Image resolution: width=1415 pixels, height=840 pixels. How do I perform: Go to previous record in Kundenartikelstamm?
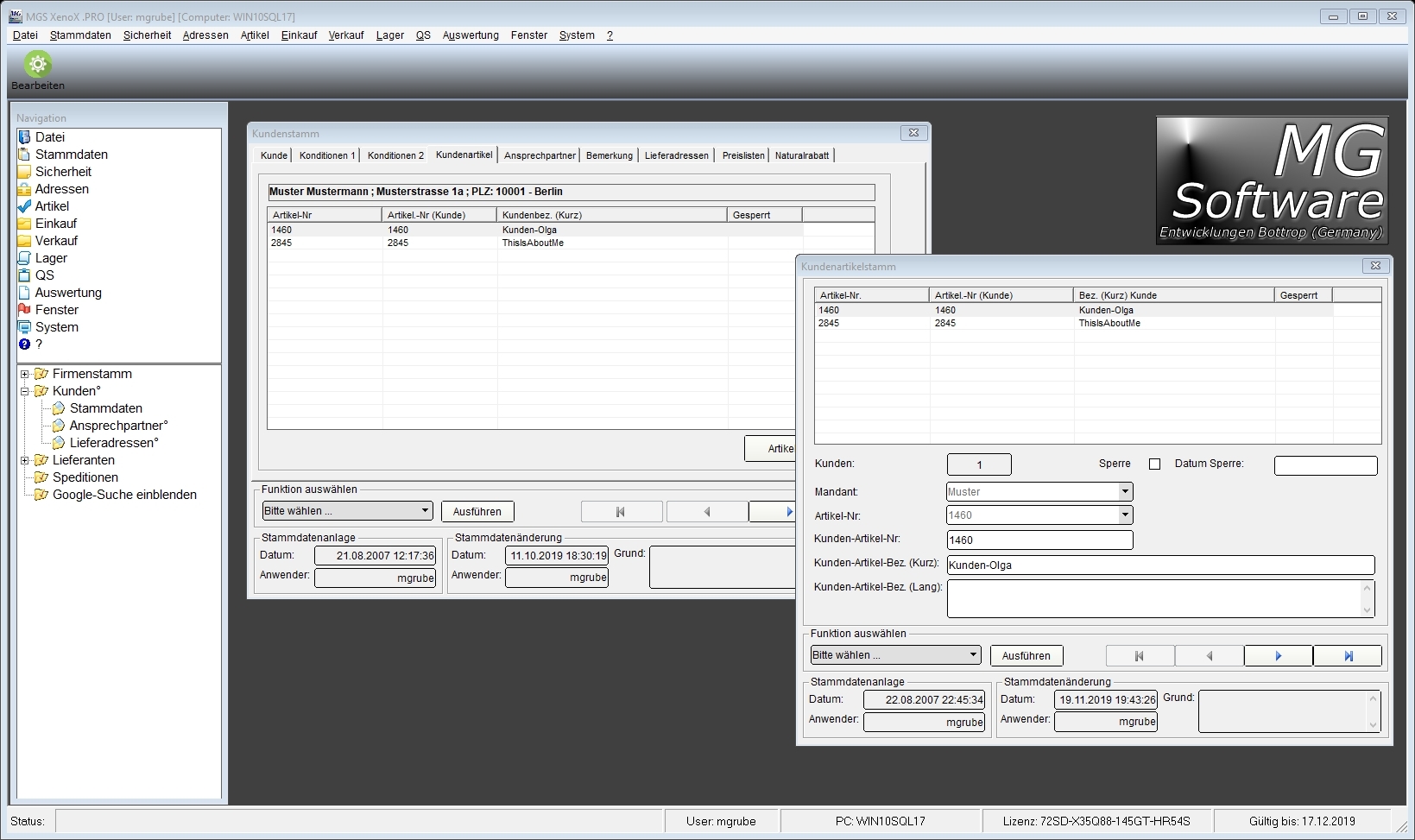point(1209,656)
